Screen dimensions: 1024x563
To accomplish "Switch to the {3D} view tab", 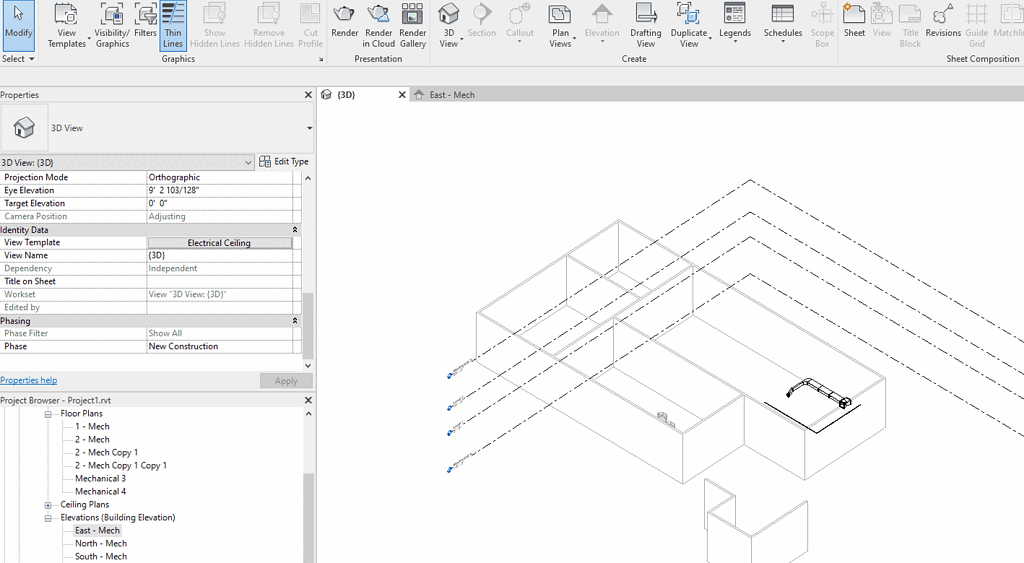I will pos(346,95).
